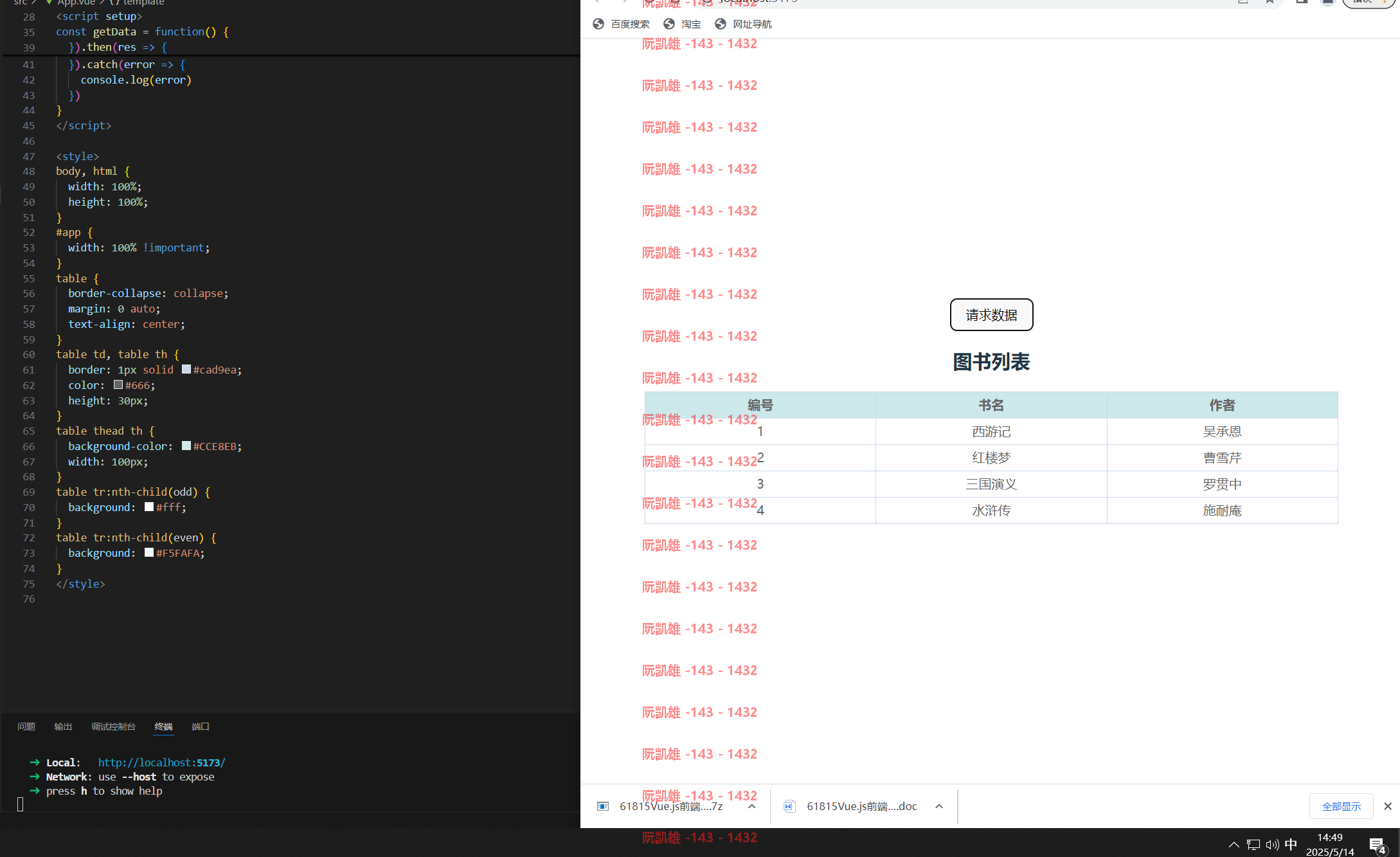
Task: Expand options for the 7z download
Action: (x=751, y=806)
